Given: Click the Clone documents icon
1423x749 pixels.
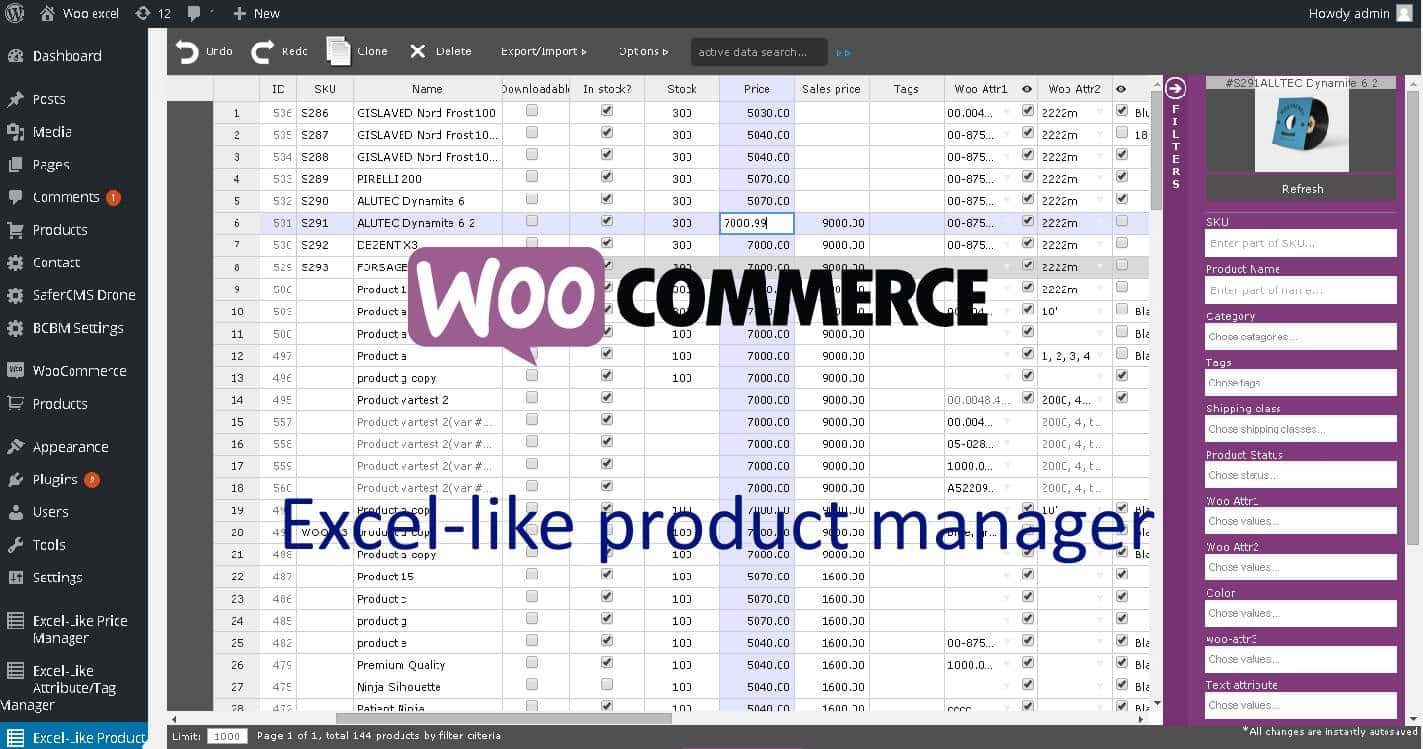Looking at the screenshot, I should (x=339, y=52).
